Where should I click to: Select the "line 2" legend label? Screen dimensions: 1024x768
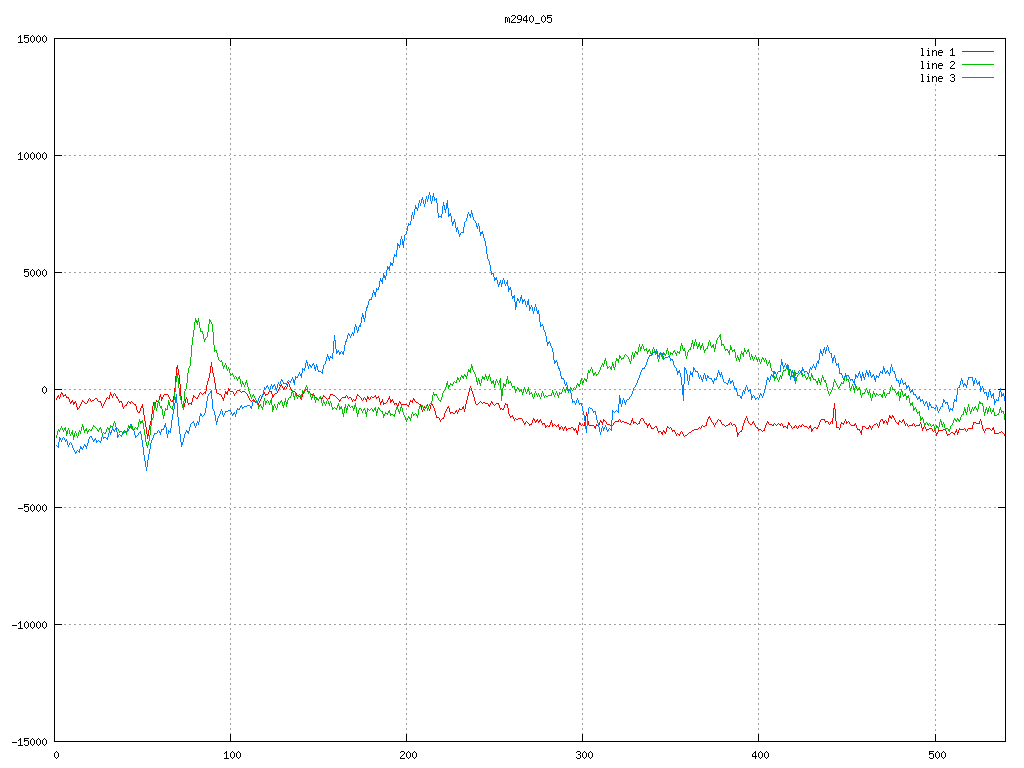coord(937,65)
